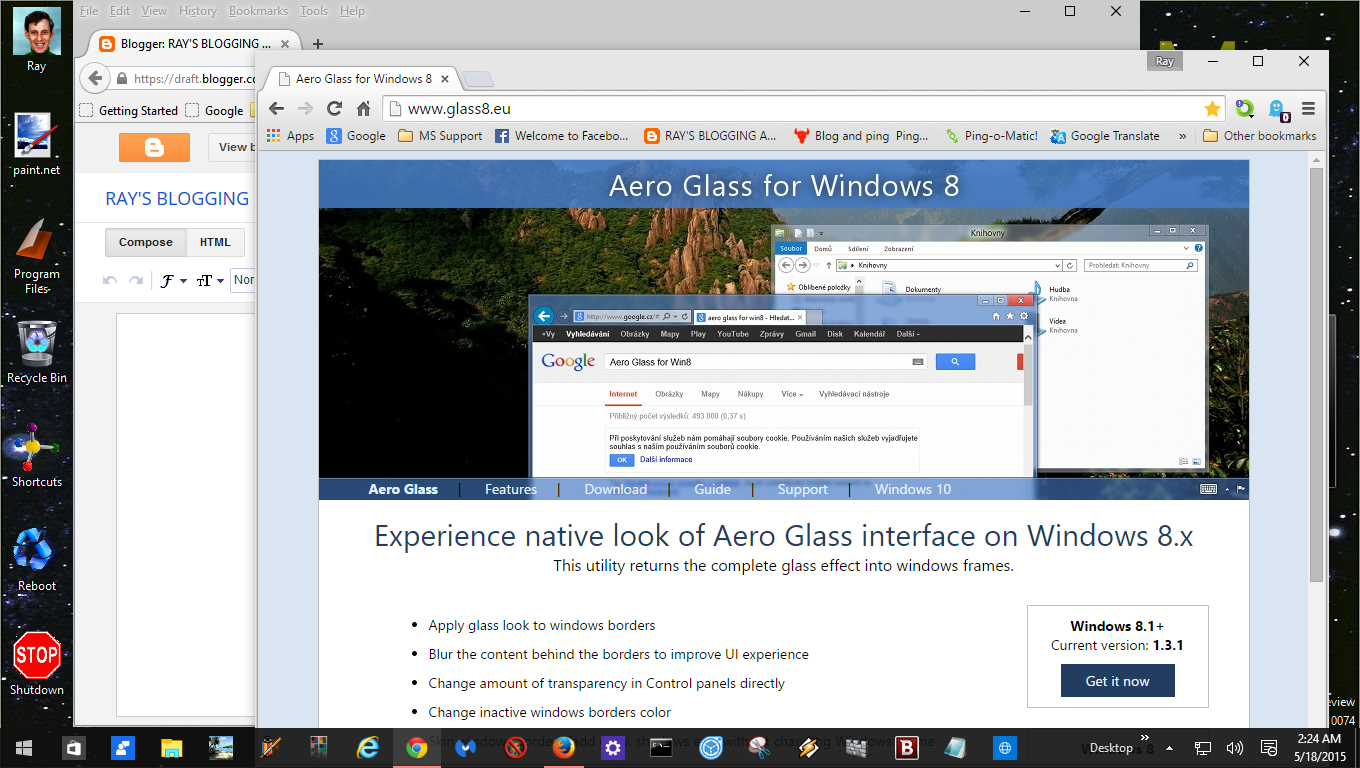Click the volume speaker tray icon
The image size is (1360, 768).
pyautogui.click(x=1235, y=747)
